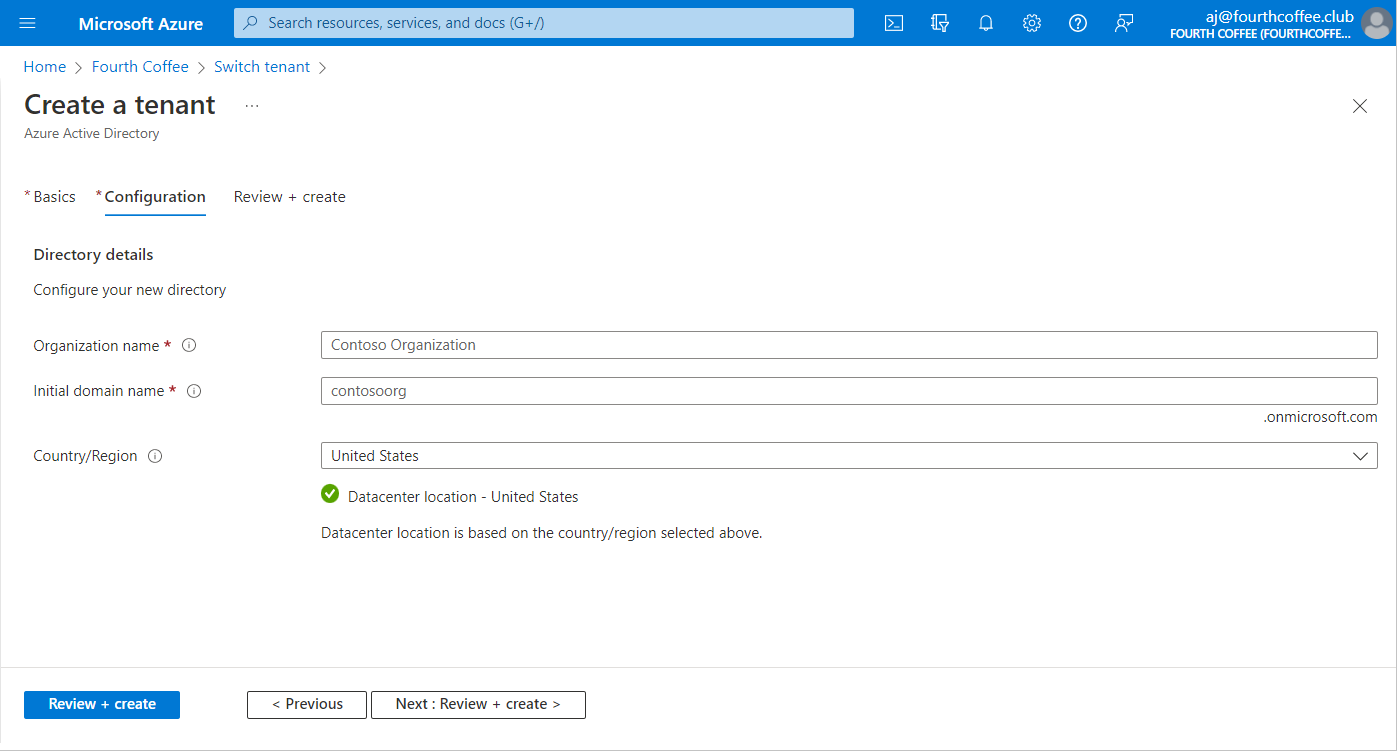
Task: Open the ellipsis menu beside Create a tenant
Action: coord(252,106)
